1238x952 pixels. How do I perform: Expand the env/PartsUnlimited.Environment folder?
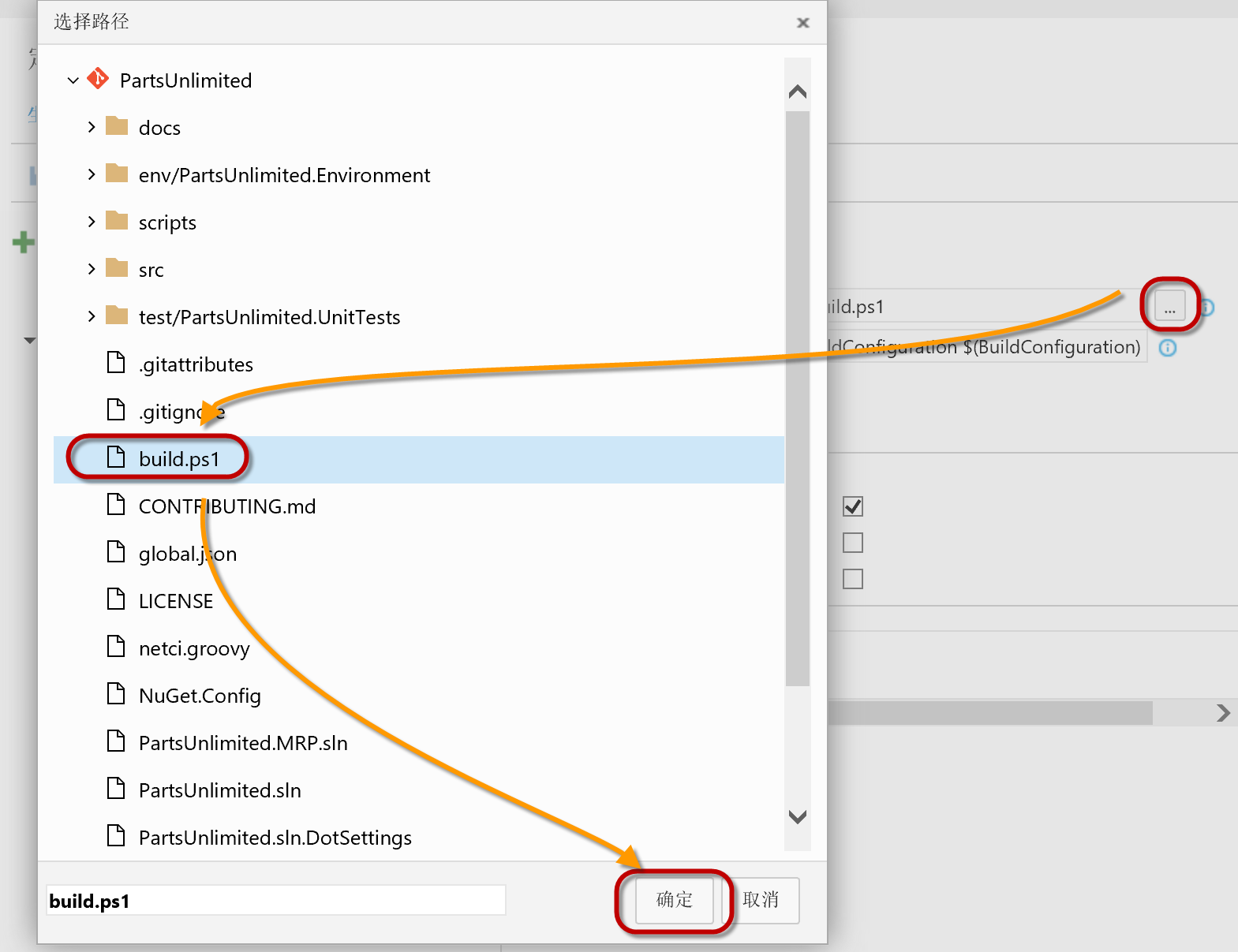92,174
